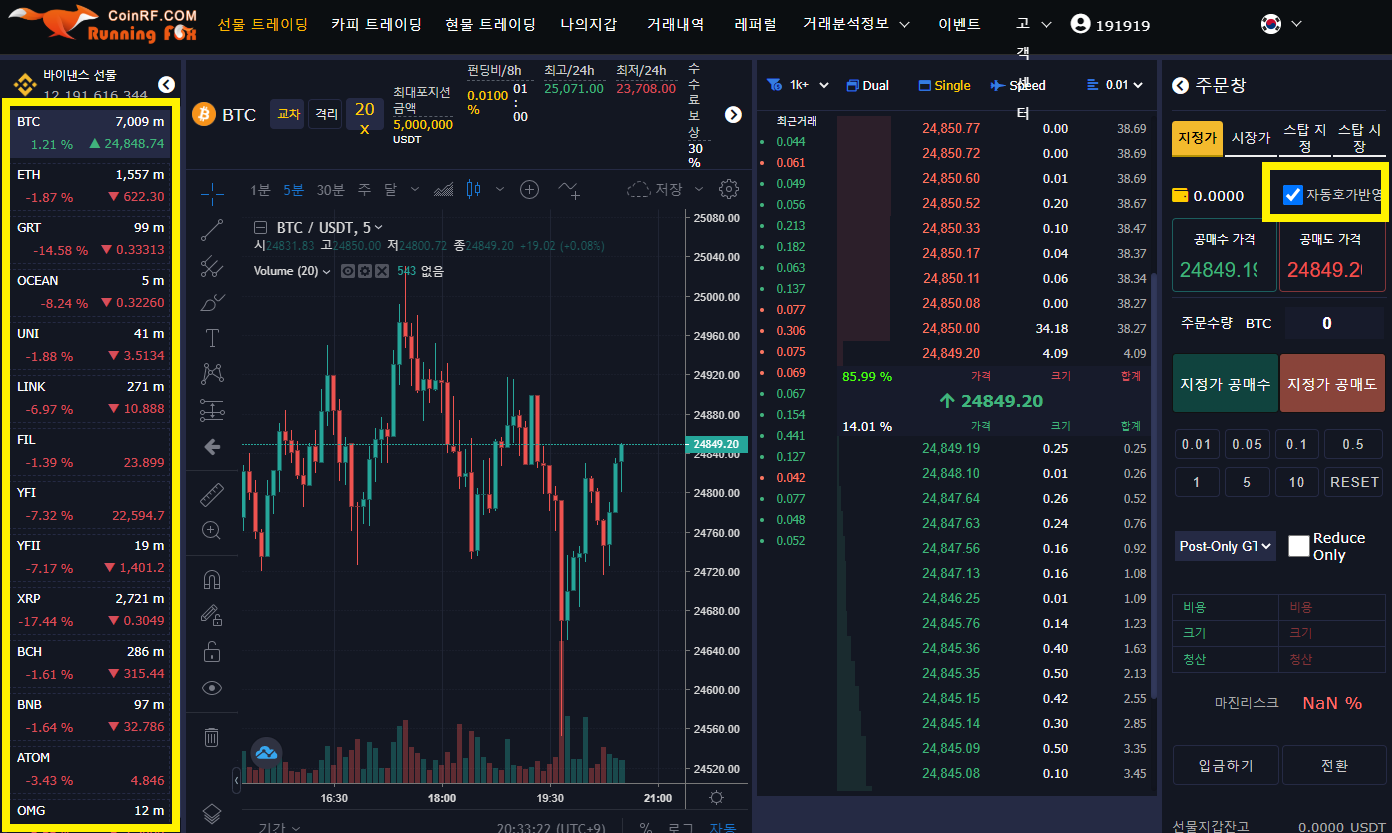1392x833 pixels.
Task: Open the chart patterns tool
Action: [212, 373]
